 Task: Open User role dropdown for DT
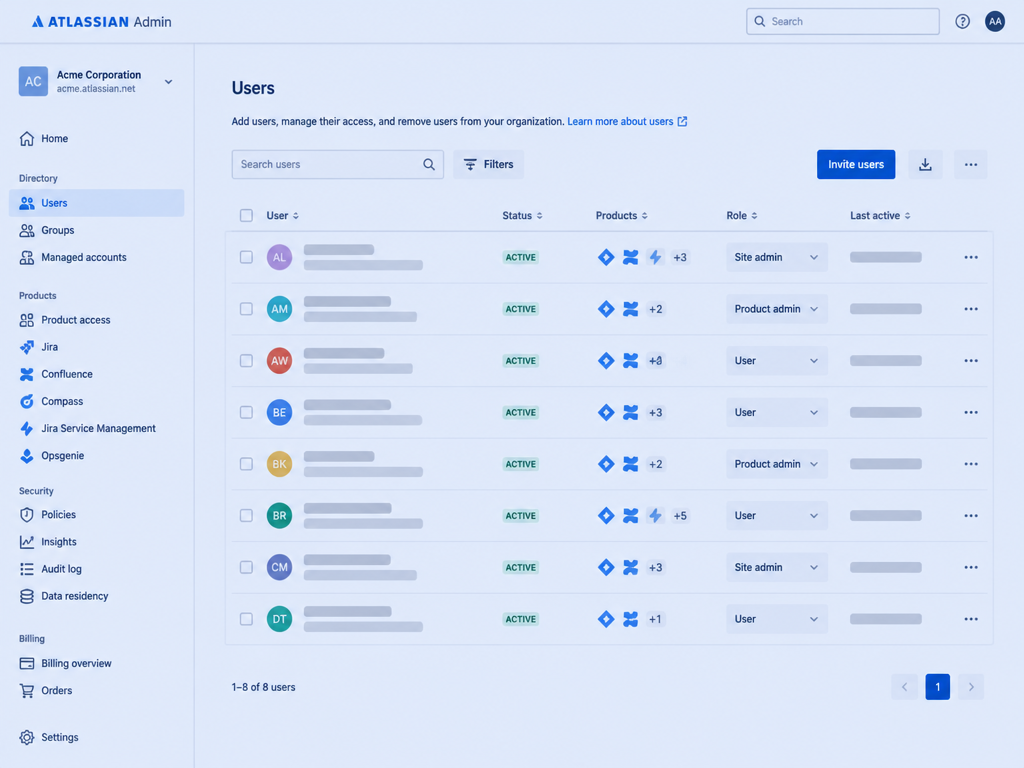[776, 618]
